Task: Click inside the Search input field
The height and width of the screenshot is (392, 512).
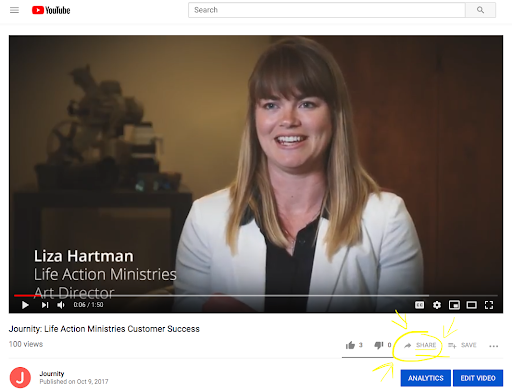Action: pos(327,10)
